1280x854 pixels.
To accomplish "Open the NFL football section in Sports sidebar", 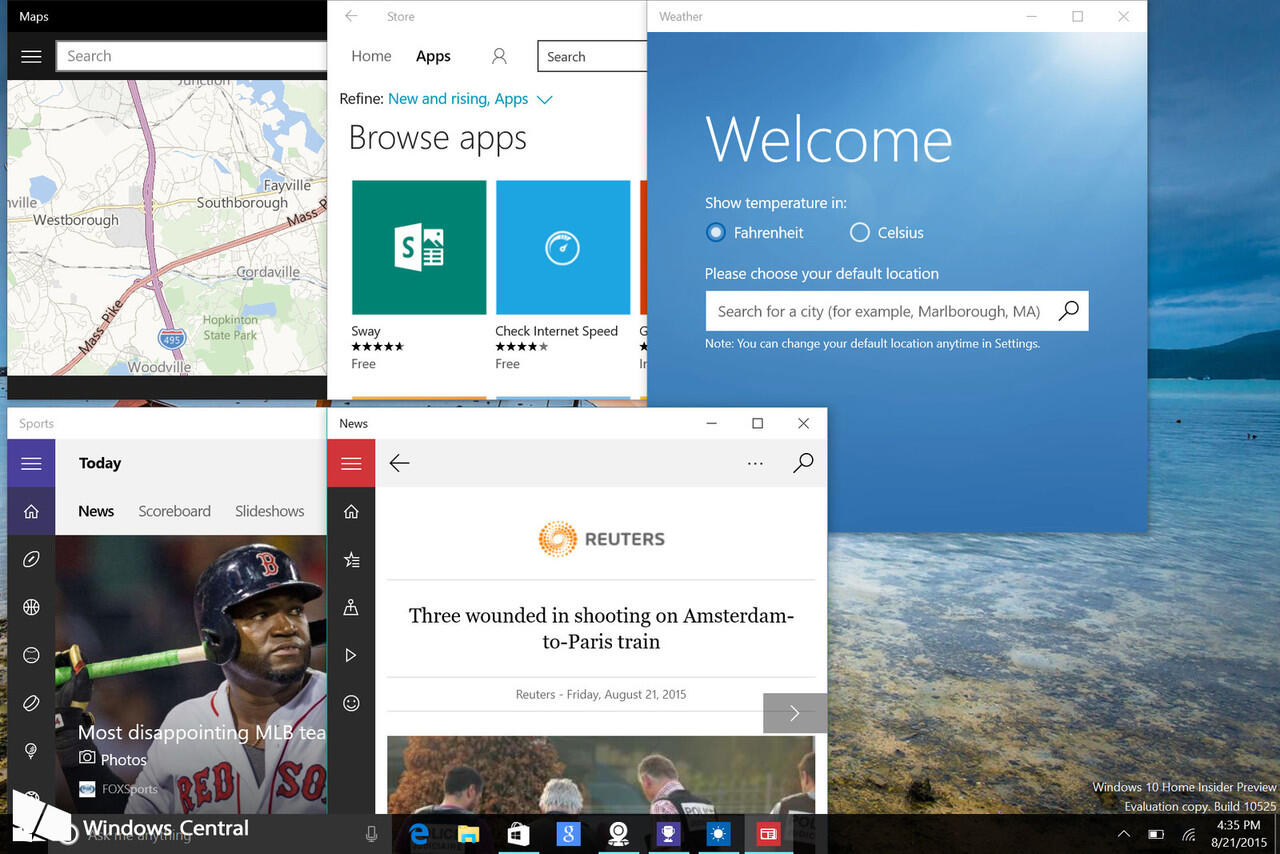I will pyautogui.click(x=30, y=558).
